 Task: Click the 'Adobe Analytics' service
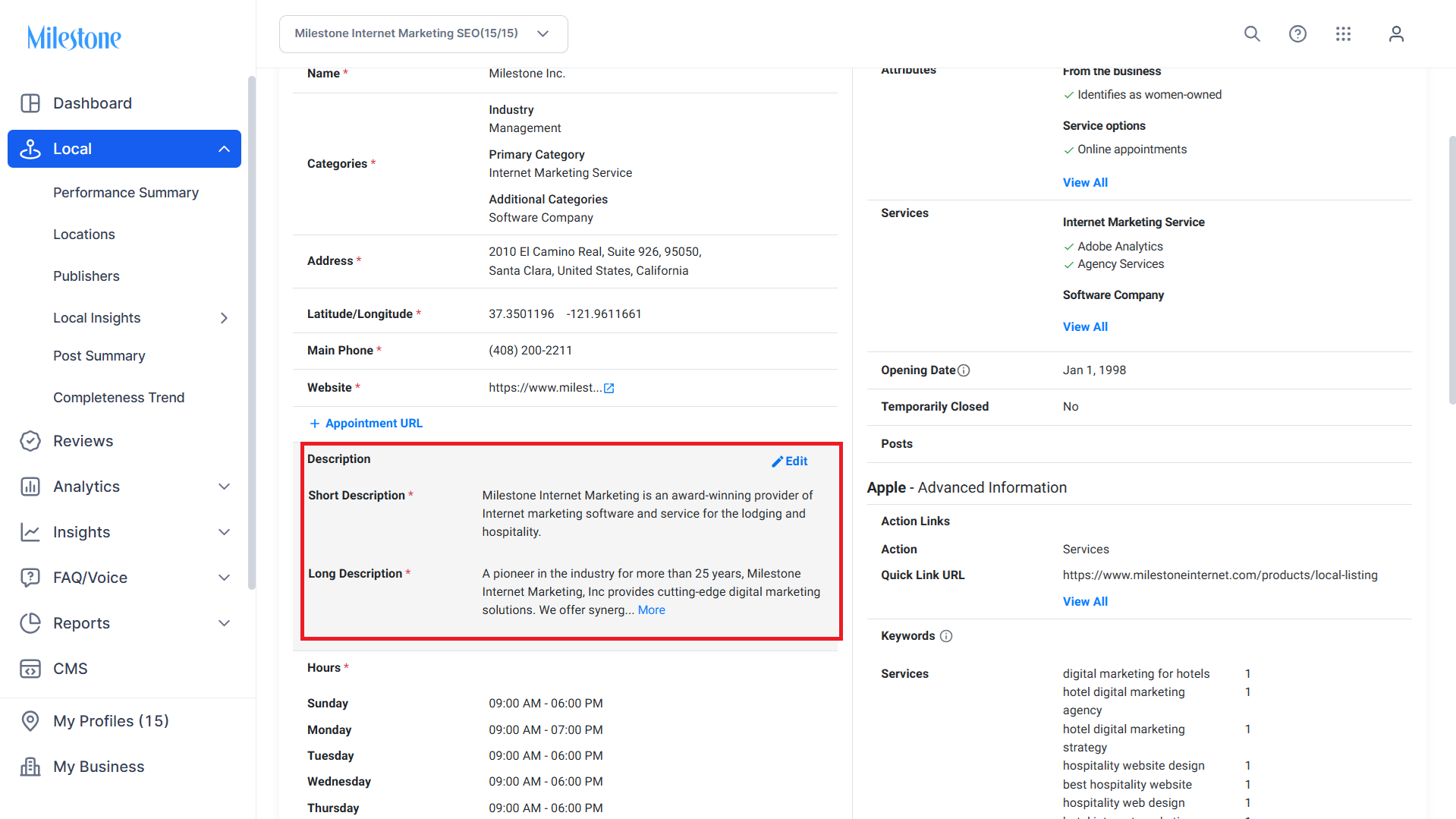[1120, 247]
